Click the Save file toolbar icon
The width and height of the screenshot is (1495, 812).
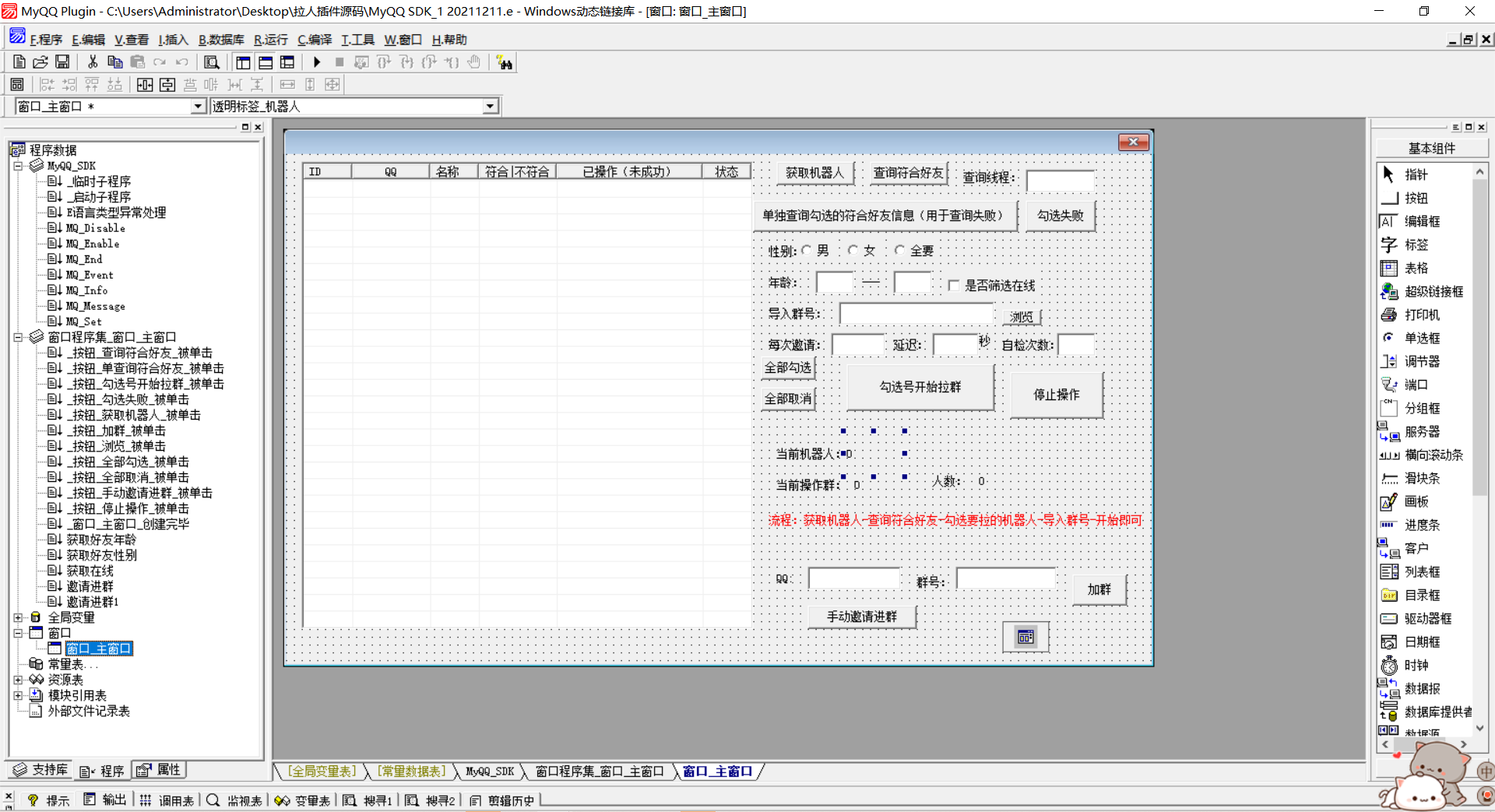tap(62, 62)
